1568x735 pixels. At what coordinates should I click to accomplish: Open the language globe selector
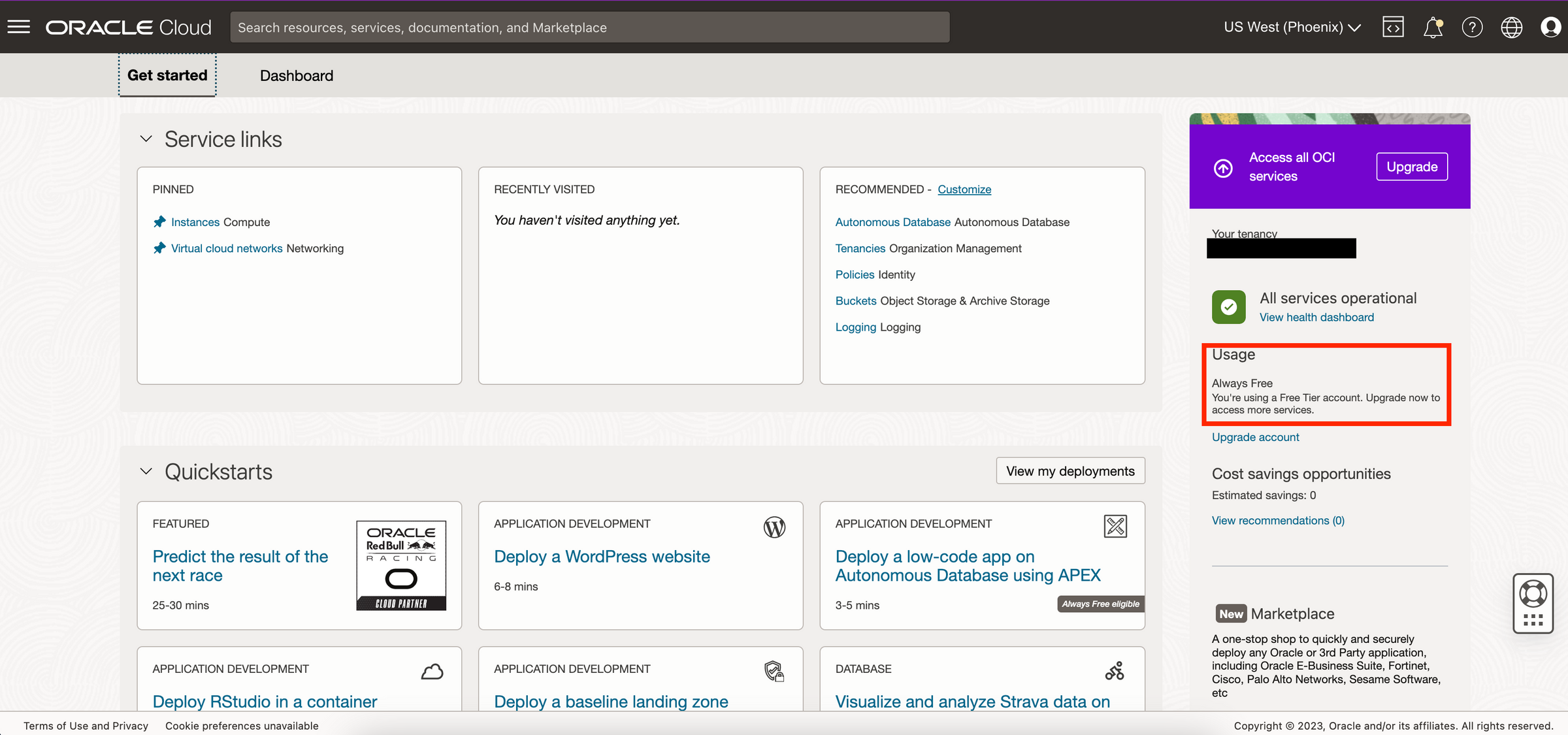click(x=1512, y=27)
